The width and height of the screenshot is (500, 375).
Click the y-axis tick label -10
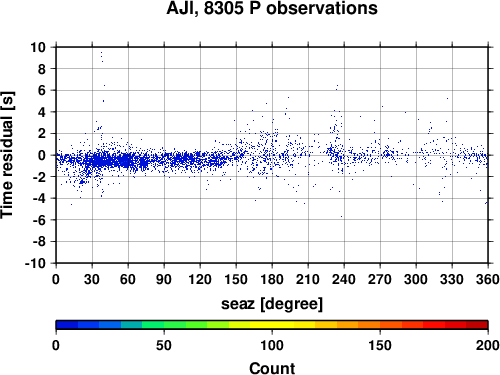point(35,263)
